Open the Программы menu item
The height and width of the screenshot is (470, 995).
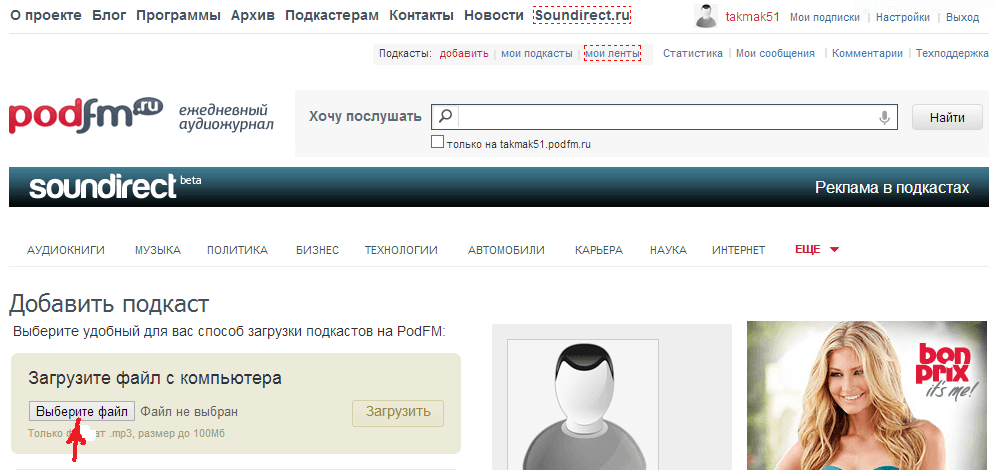(179, 16)
